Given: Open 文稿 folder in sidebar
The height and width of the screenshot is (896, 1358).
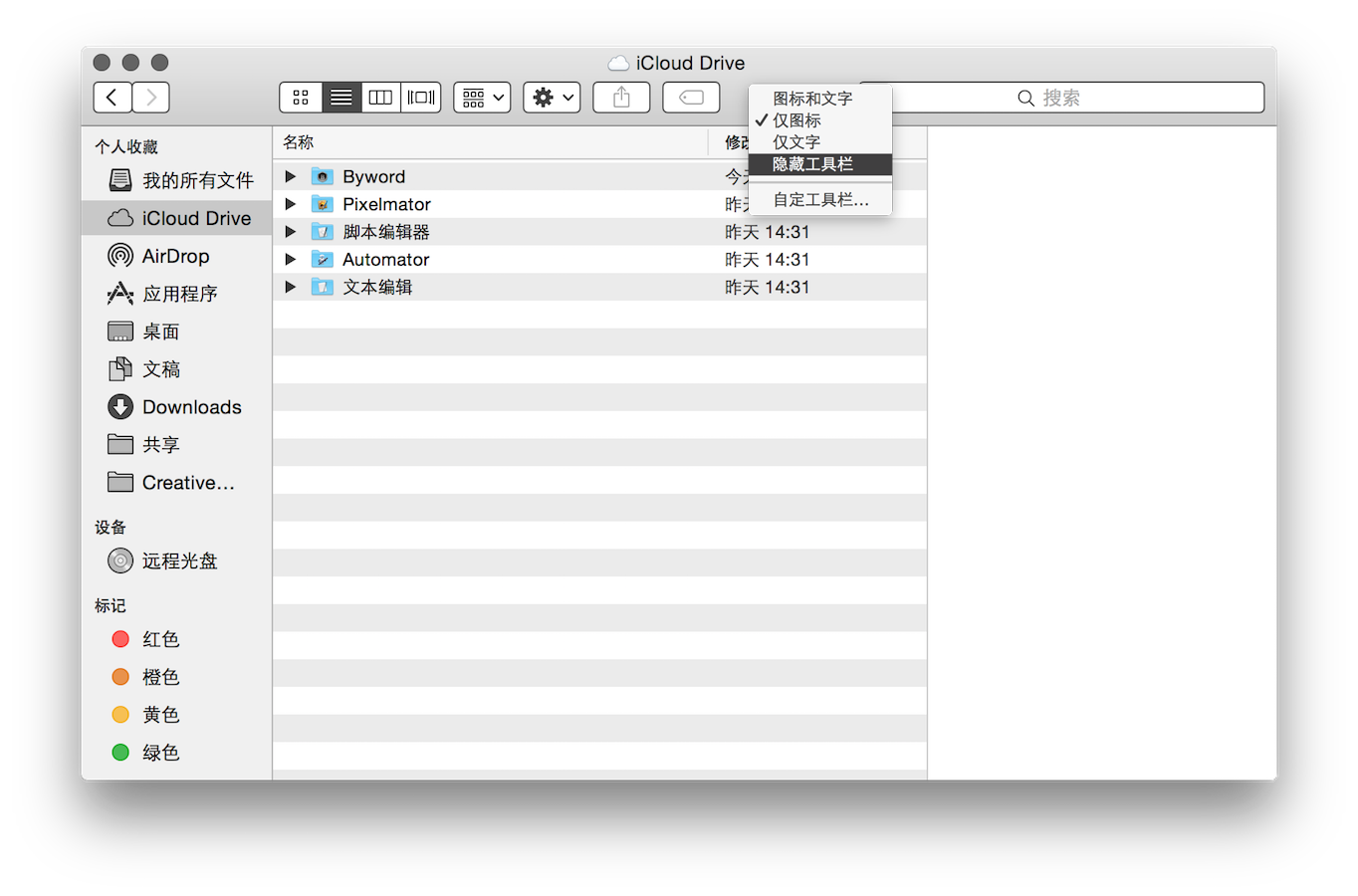Looking at the screenshot, I should [x=177, y=369].
